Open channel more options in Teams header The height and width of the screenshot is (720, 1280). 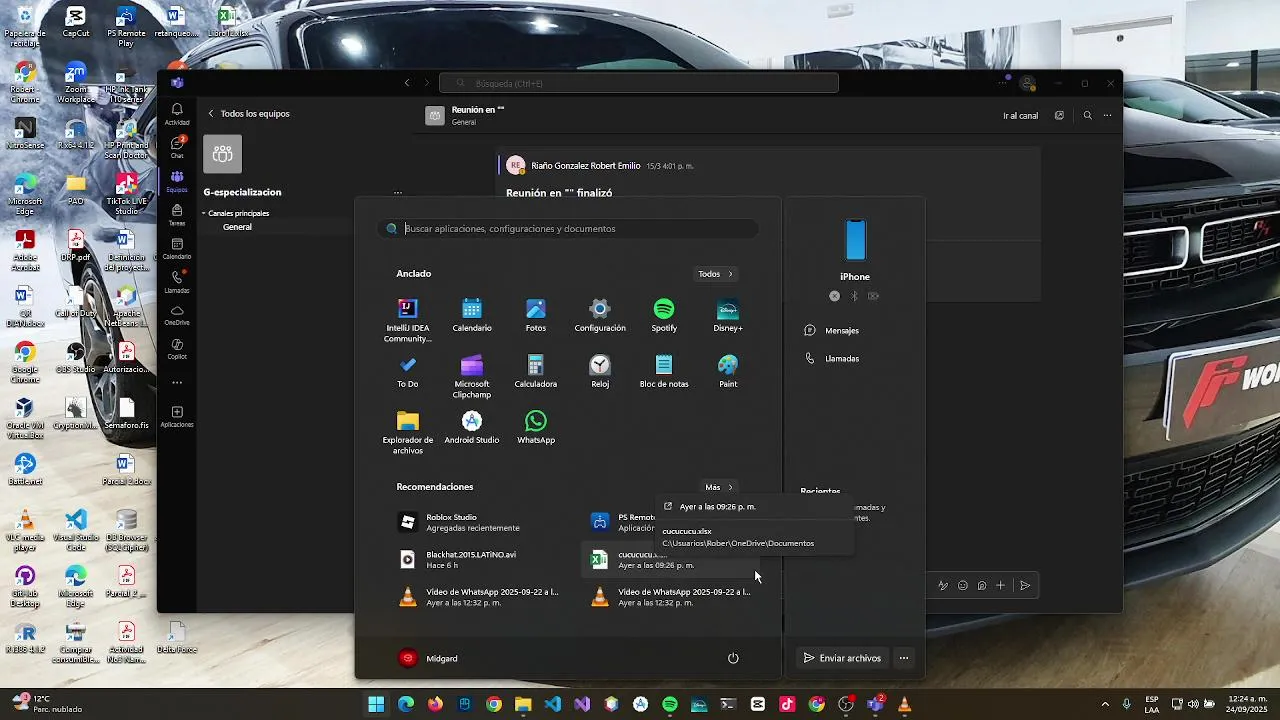tap(1107, 116)
